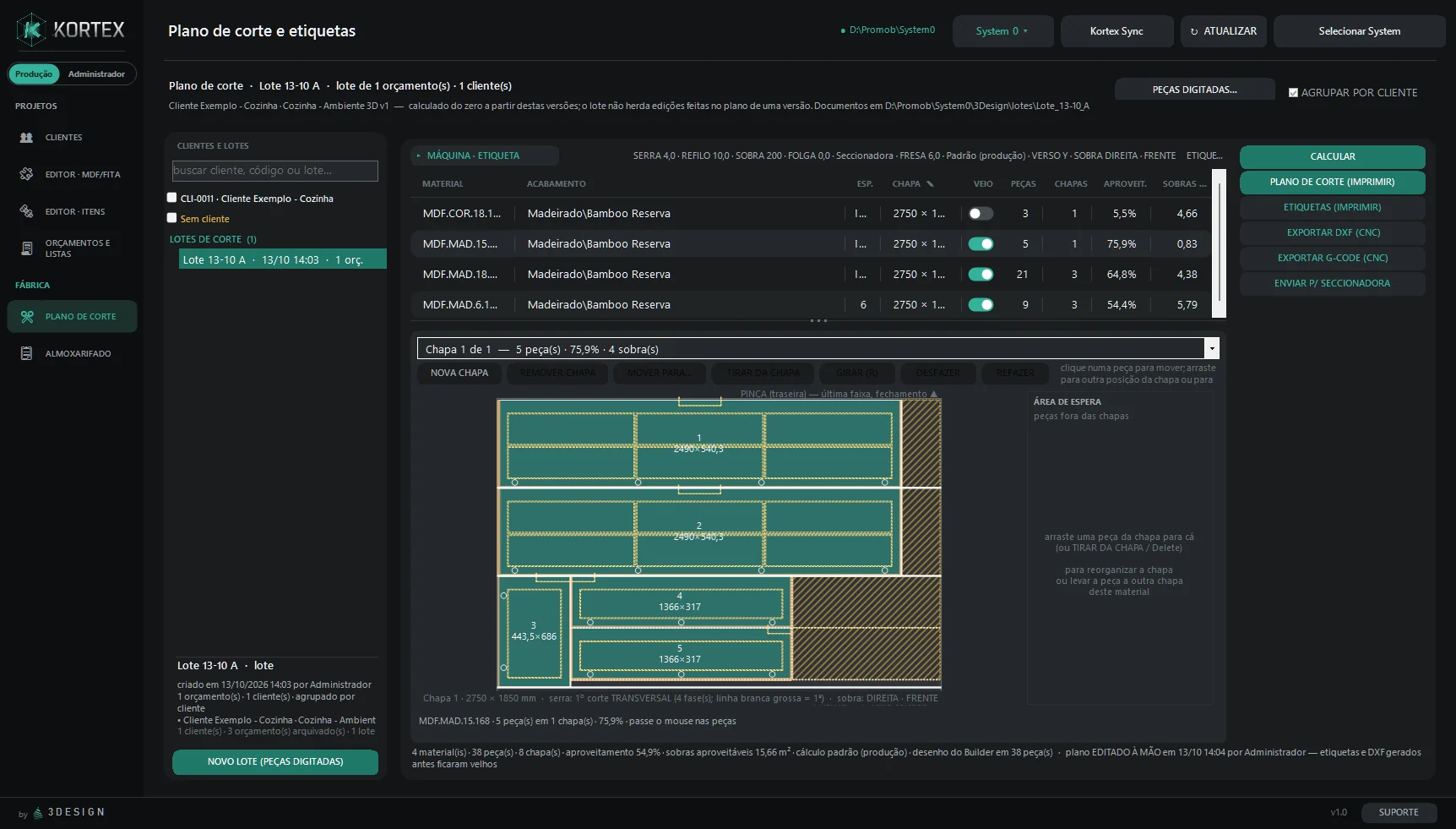Screen dimensions: 1456x829
Task: Click Etiquetas (Imprimir) button
Action: (x=1332, y=207)
